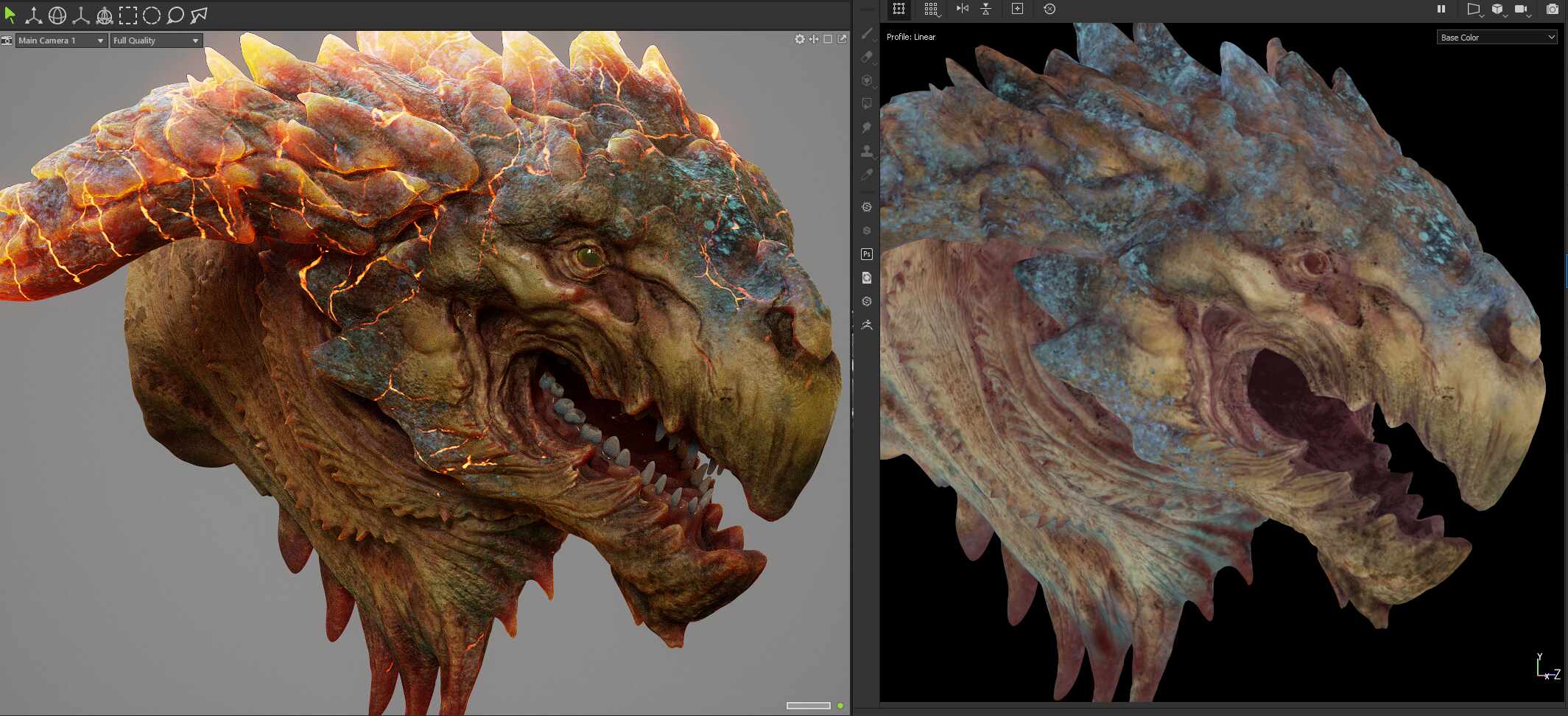Viewport: 1568px width, 716px height.
Task: Activate the combined universal transform tool
Action: point(104,15)
